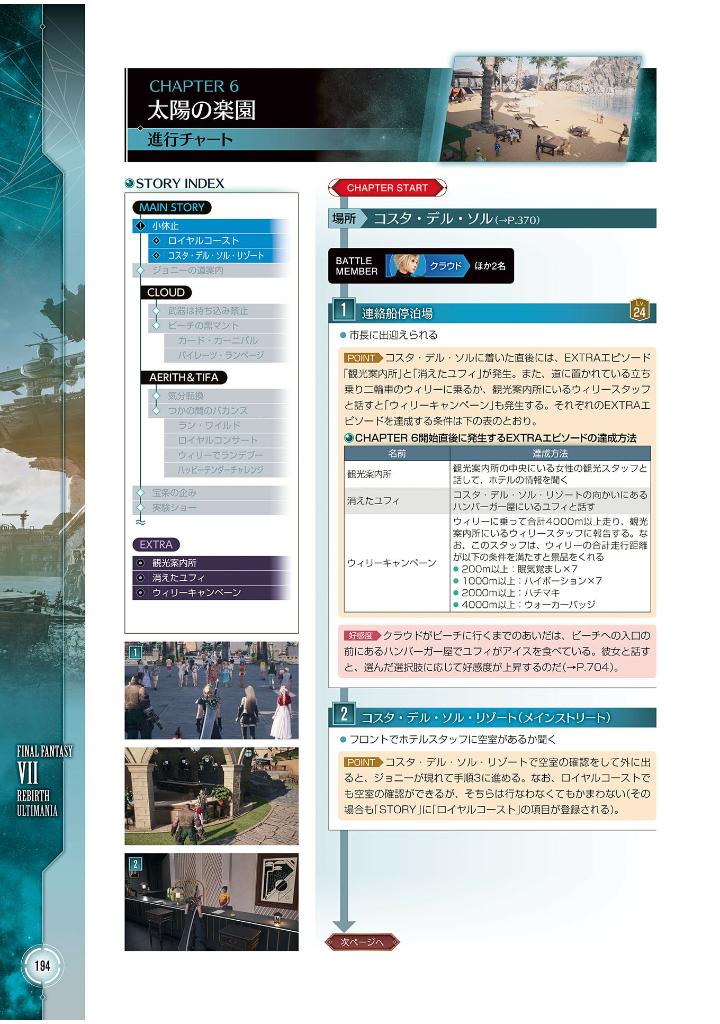Select the 次ページへ badge
Image resolution: width=720 pixels, height=1024 pixels.
coord(361,942)
